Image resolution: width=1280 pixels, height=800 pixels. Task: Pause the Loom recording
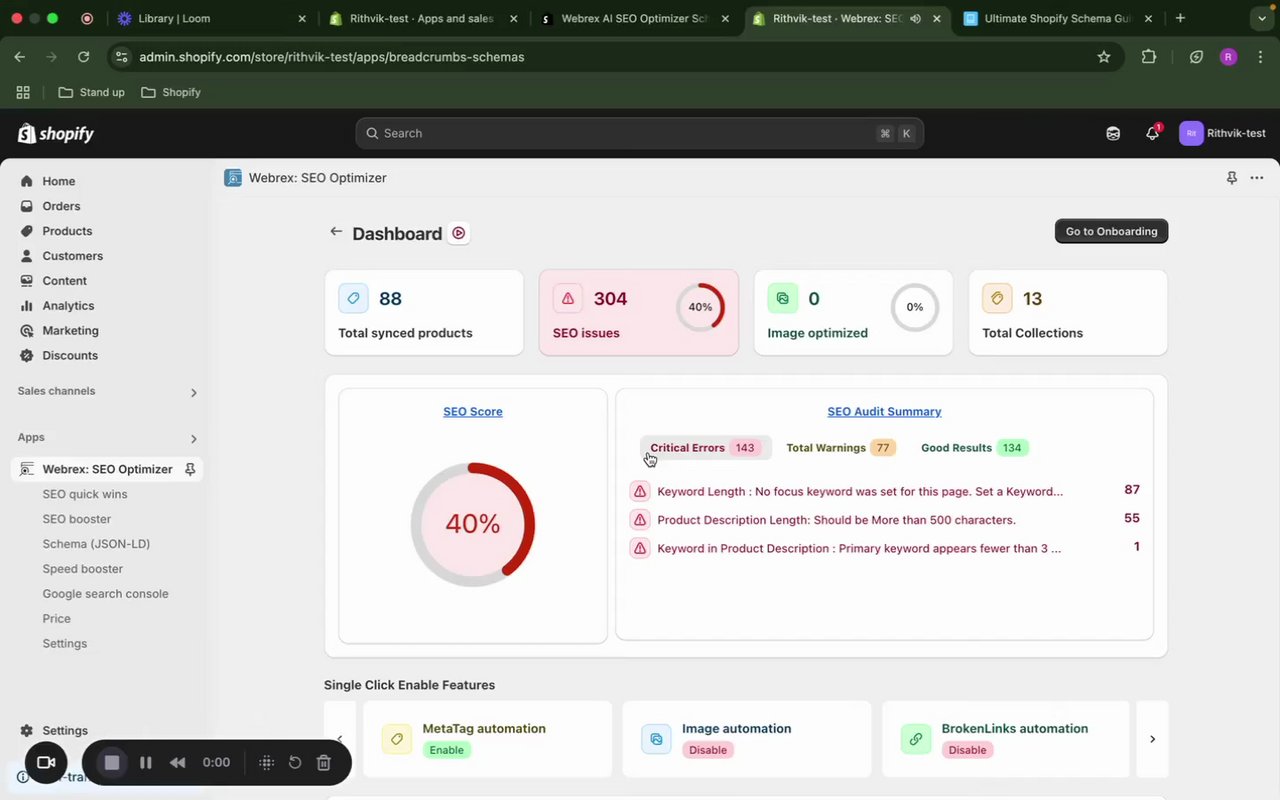point(146,763)
